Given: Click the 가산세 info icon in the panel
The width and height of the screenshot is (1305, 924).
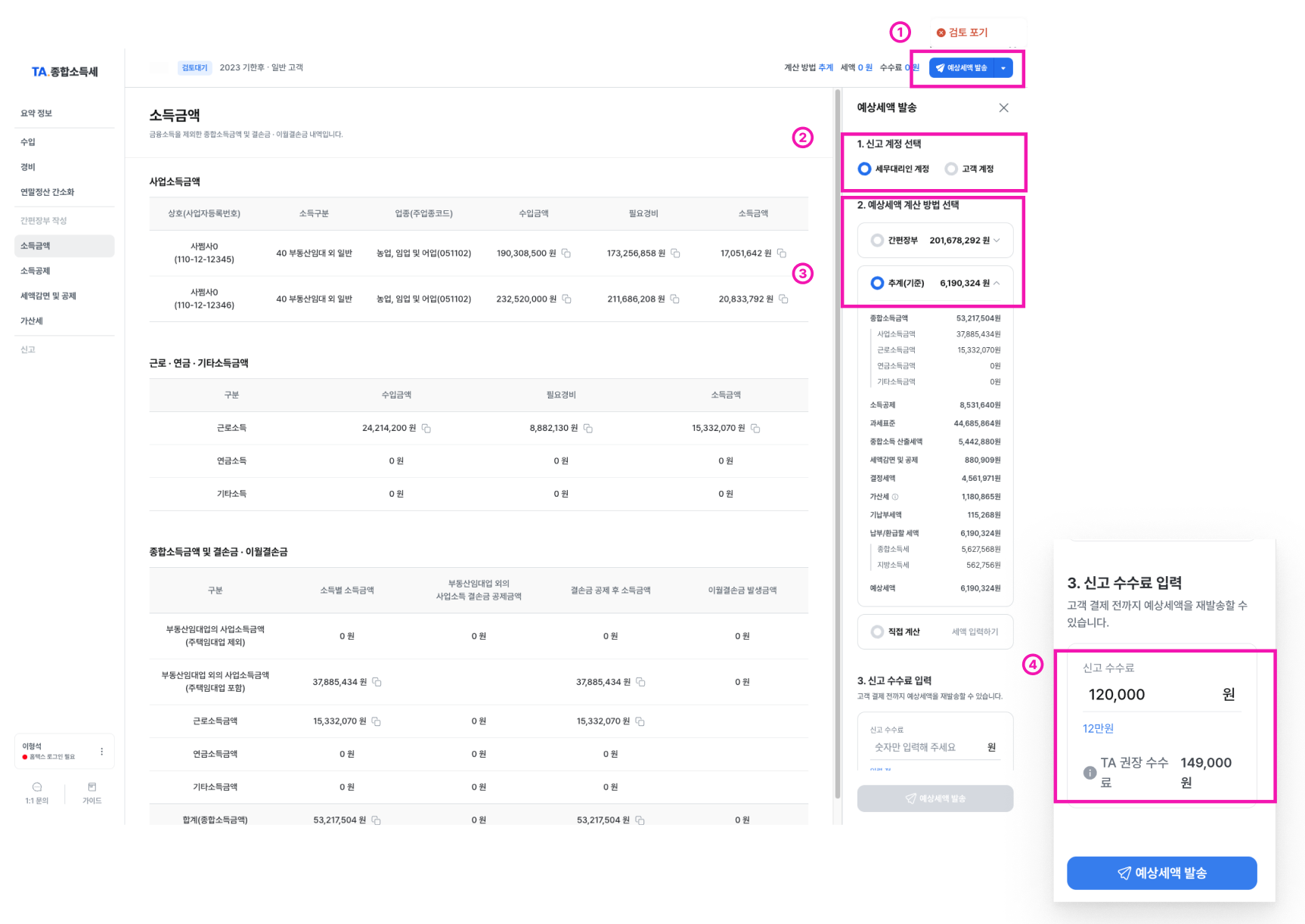Looking at the screenshot, I should [895, 497].
